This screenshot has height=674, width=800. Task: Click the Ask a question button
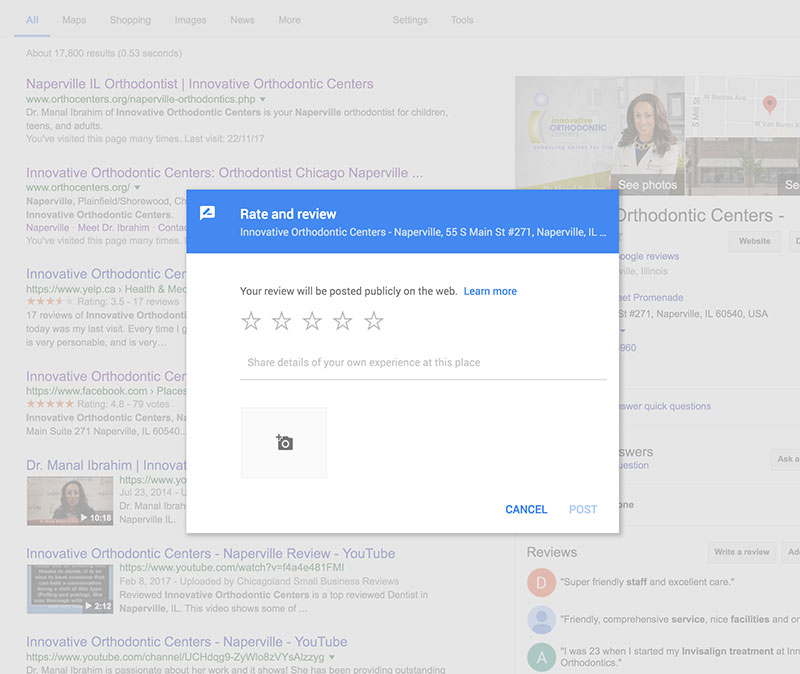pyautogui.click(x=785, y=459)
